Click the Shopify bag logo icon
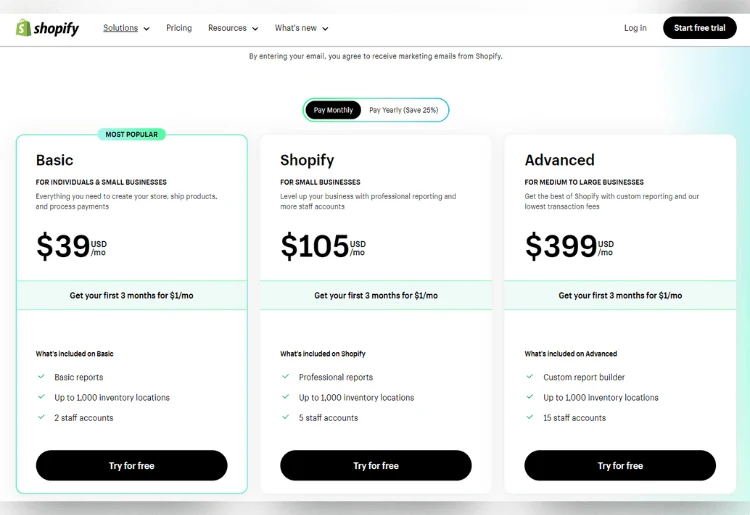This screenshot has height=515, width=750. [x=23, y=28]
